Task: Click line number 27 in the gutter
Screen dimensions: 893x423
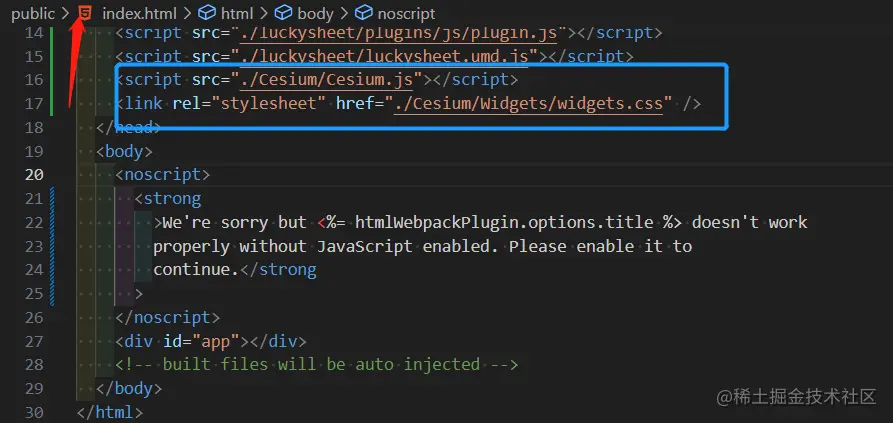Action: [34, 341]
